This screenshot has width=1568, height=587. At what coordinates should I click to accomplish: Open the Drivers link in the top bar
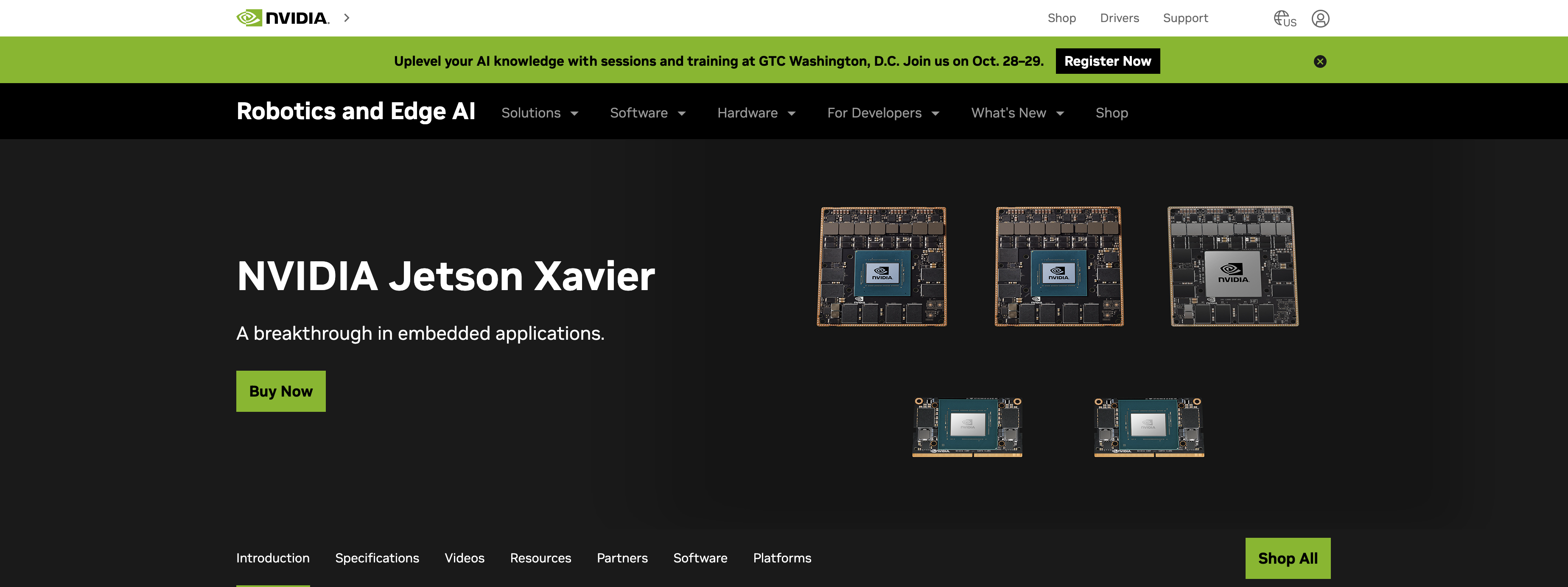(1120, 18)
